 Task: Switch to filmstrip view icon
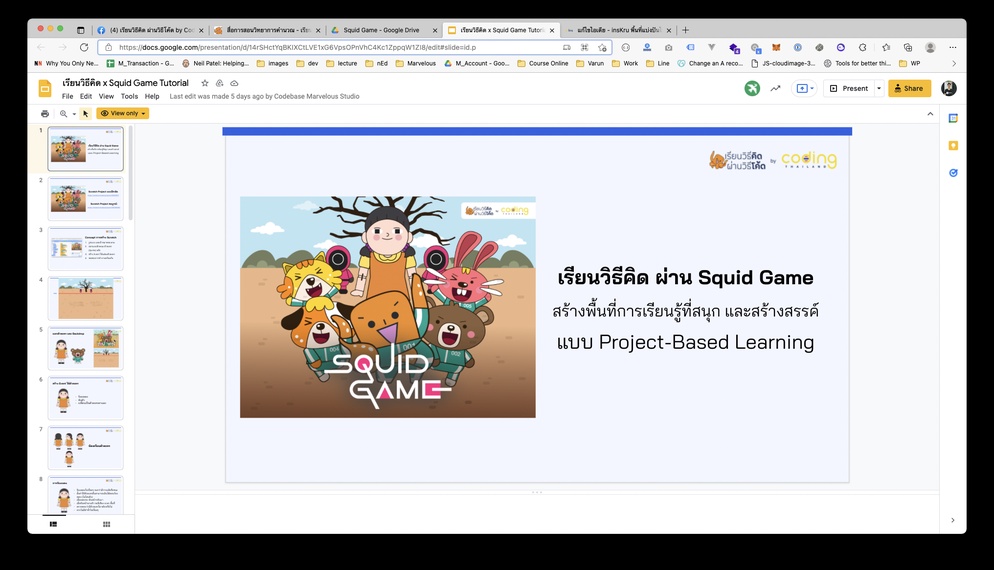coord(53,524)
